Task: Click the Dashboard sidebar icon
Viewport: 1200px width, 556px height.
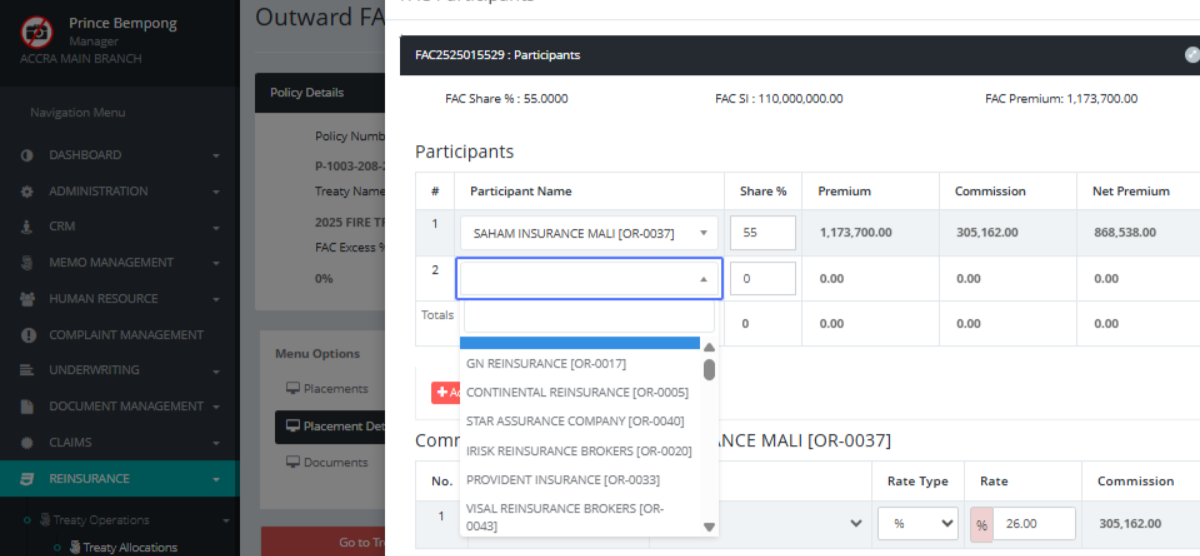Action: [x=27, y=156]
